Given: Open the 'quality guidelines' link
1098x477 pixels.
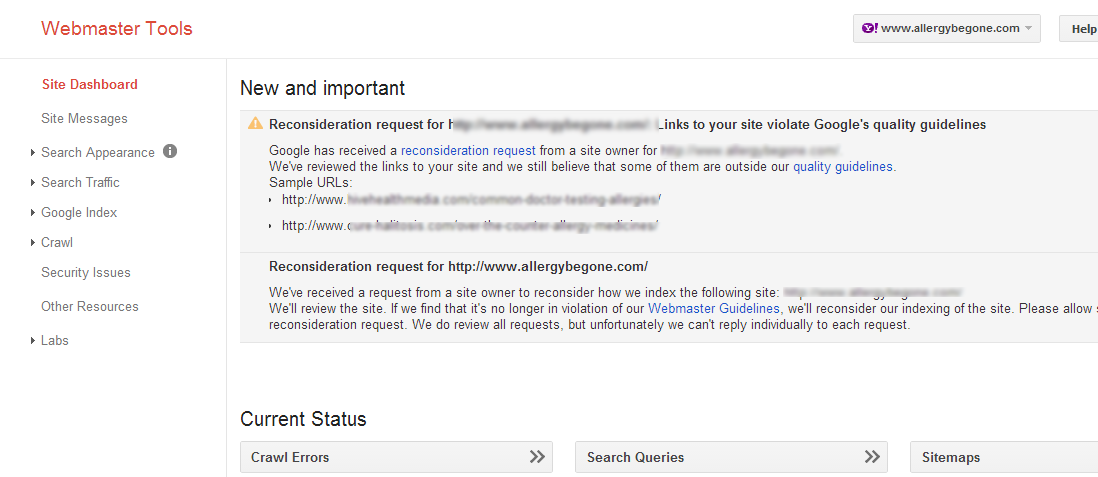Looking at the screenshot, I should [842, 167].
